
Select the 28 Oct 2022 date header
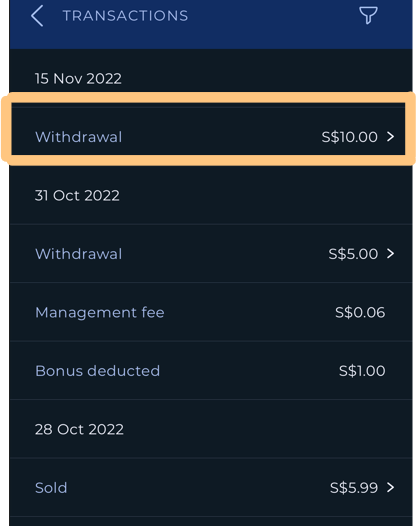[x=79, y=429]
